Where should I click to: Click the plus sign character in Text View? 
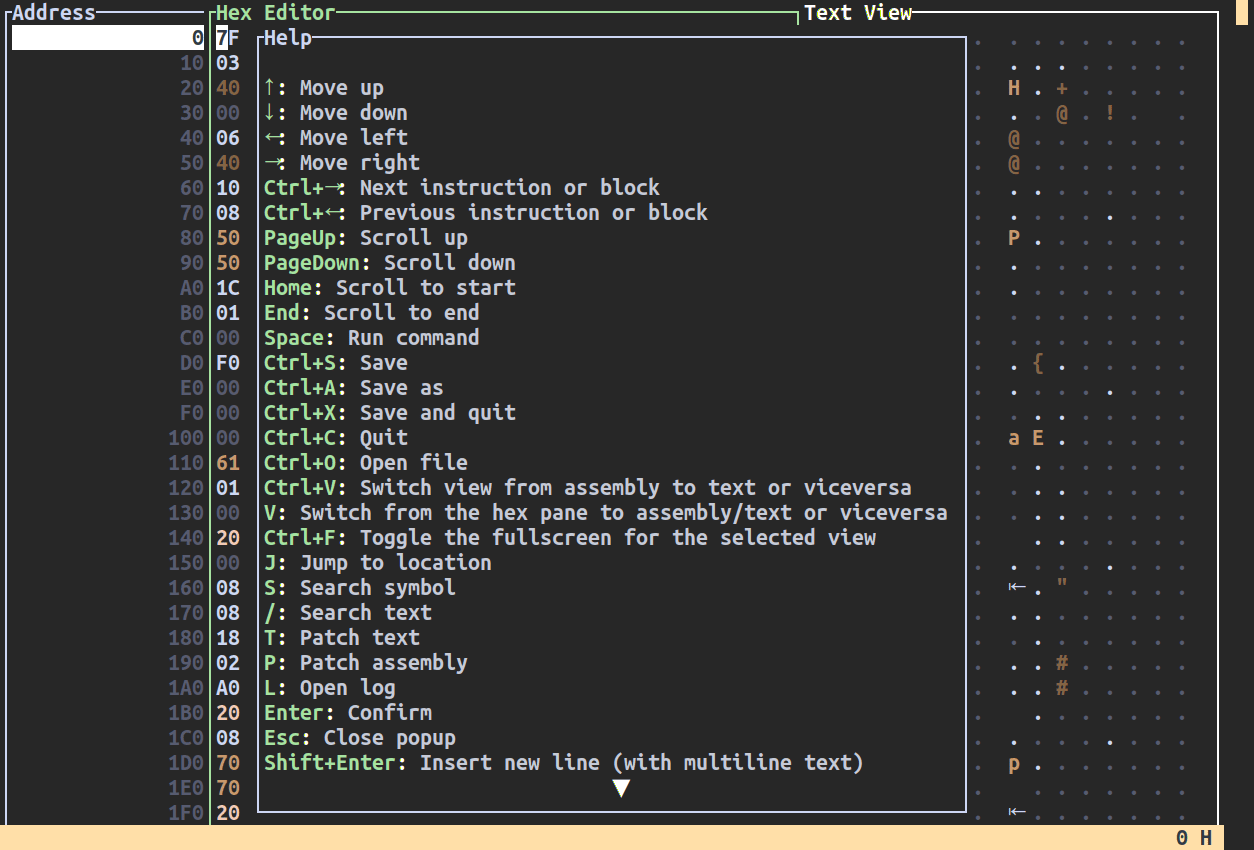(x=1062, y=88)
